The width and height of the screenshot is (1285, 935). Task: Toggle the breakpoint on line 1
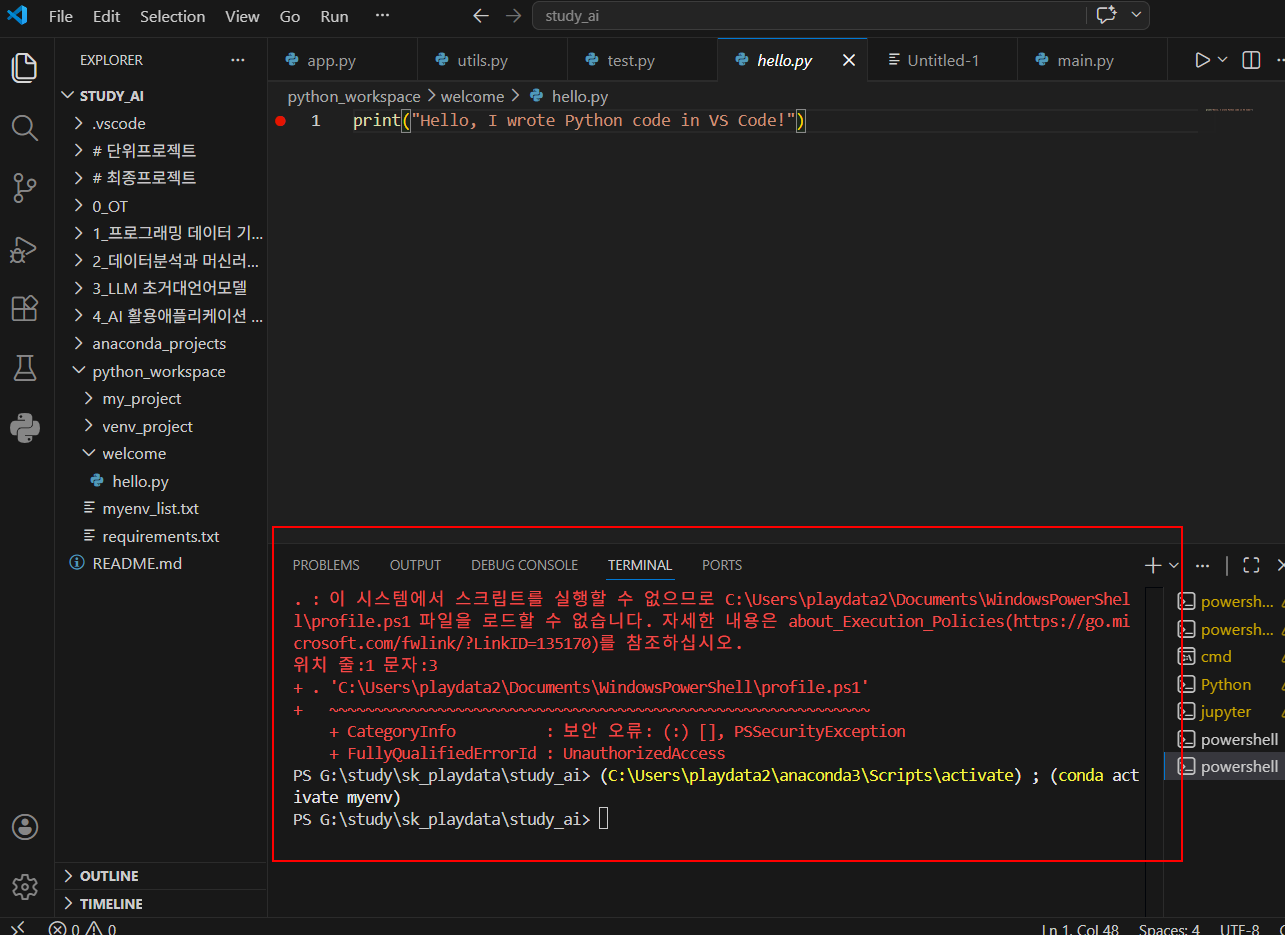point(280,121)
